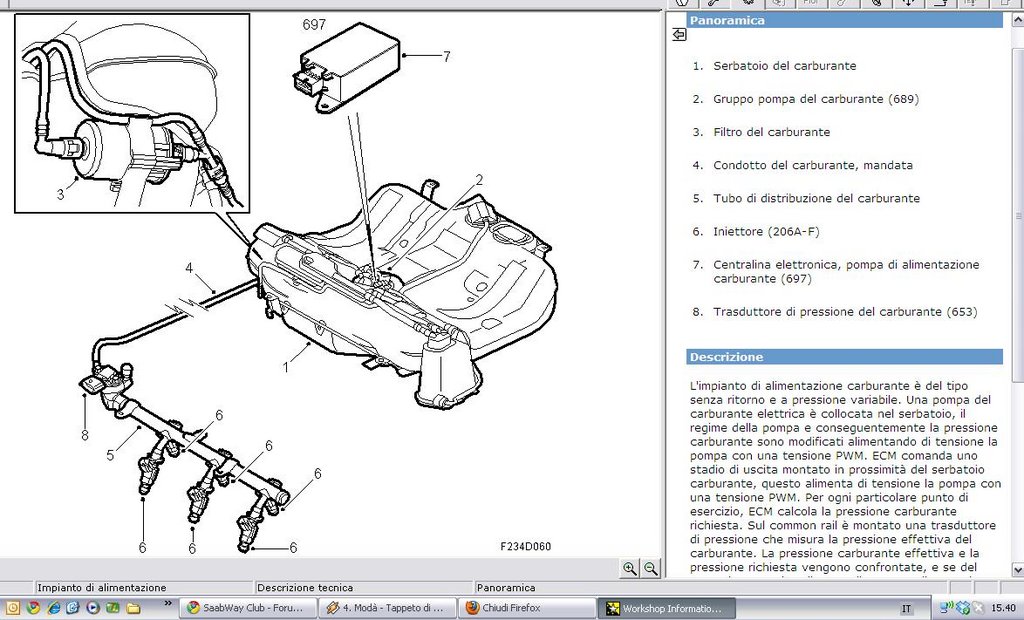Screen dimensions: 1024x620
Task: Click the description panel scrollbar down arrow
Action: point(1017,570)
